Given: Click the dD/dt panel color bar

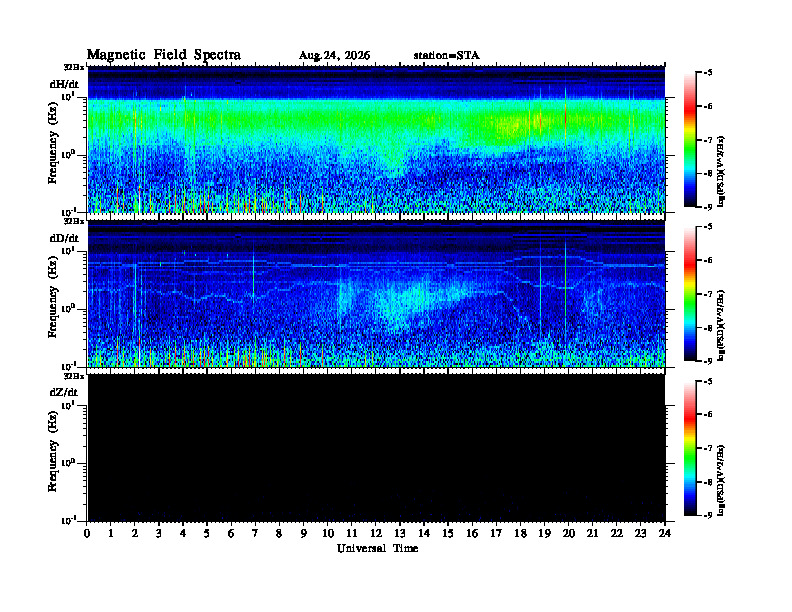Looking at the screenshot, I should pyautogui.click(x=689, y=294).
